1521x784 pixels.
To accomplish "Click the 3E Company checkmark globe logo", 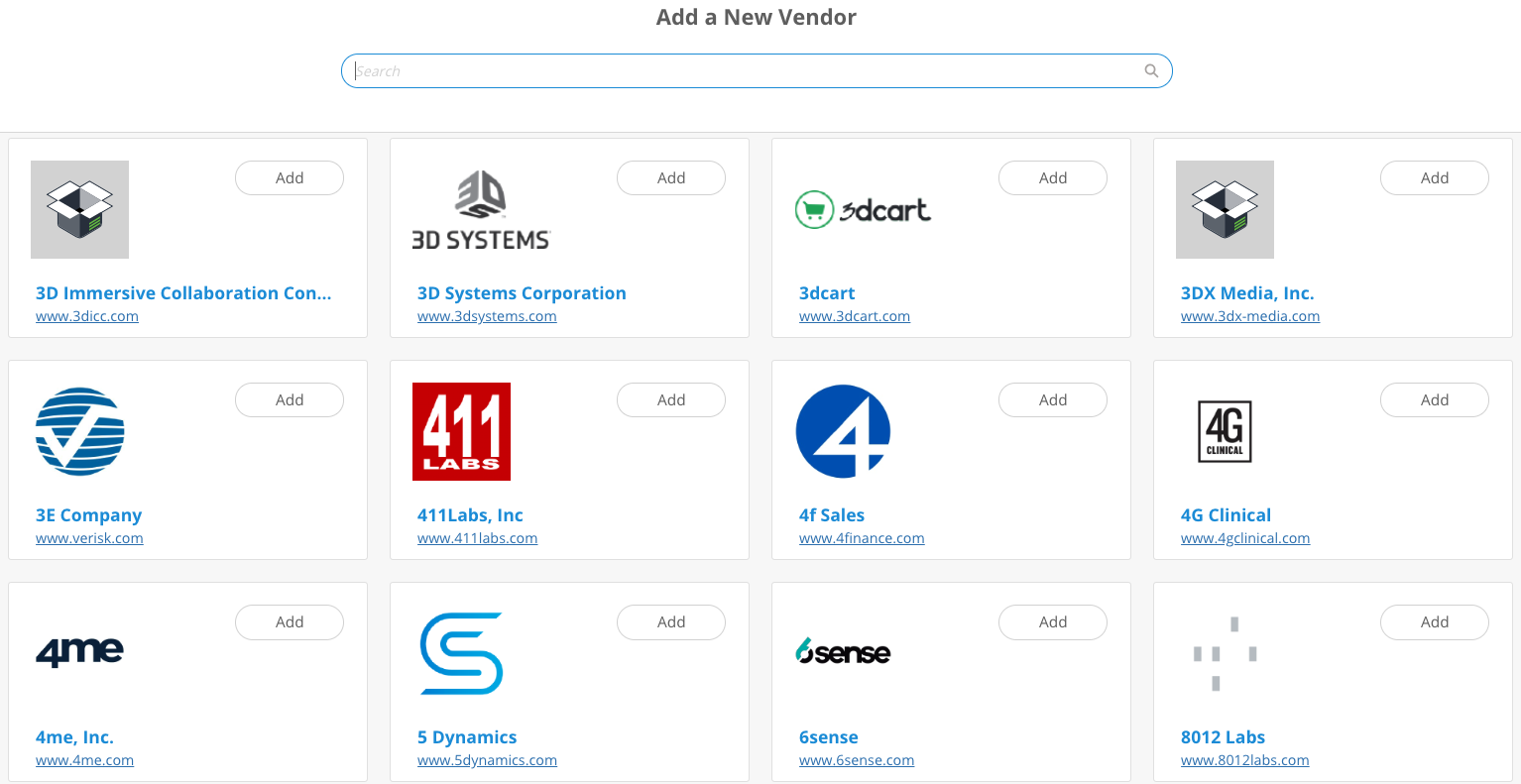I will coord(79,431).
